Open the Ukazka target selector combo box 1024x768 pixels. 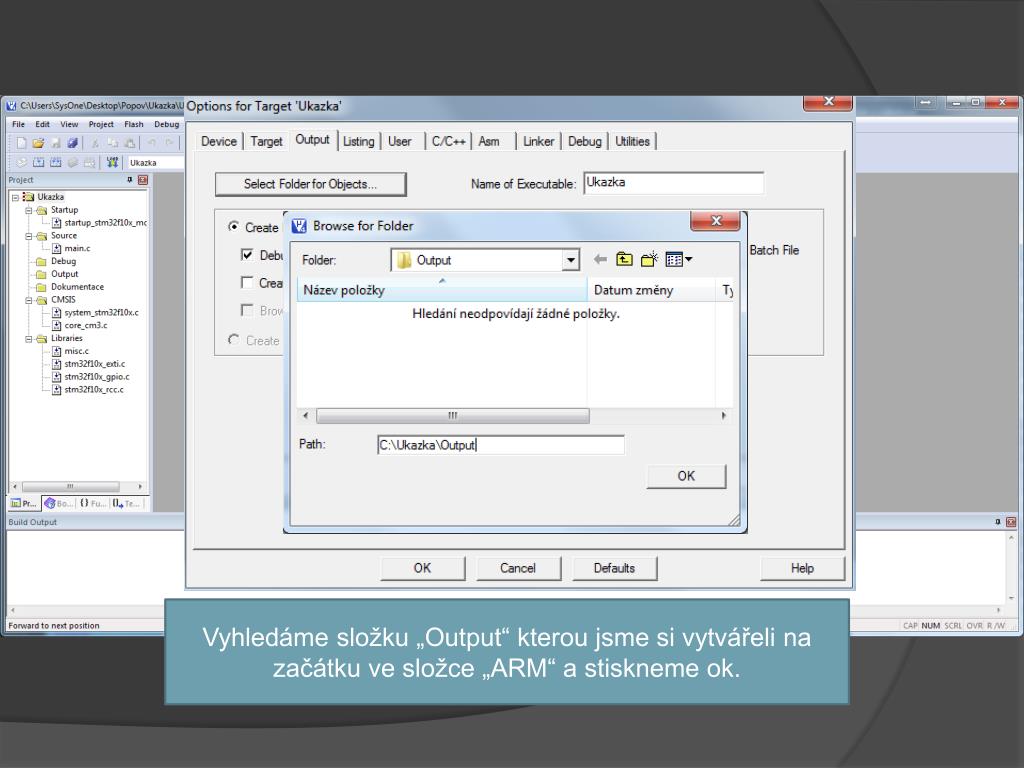tap(155, 163)
